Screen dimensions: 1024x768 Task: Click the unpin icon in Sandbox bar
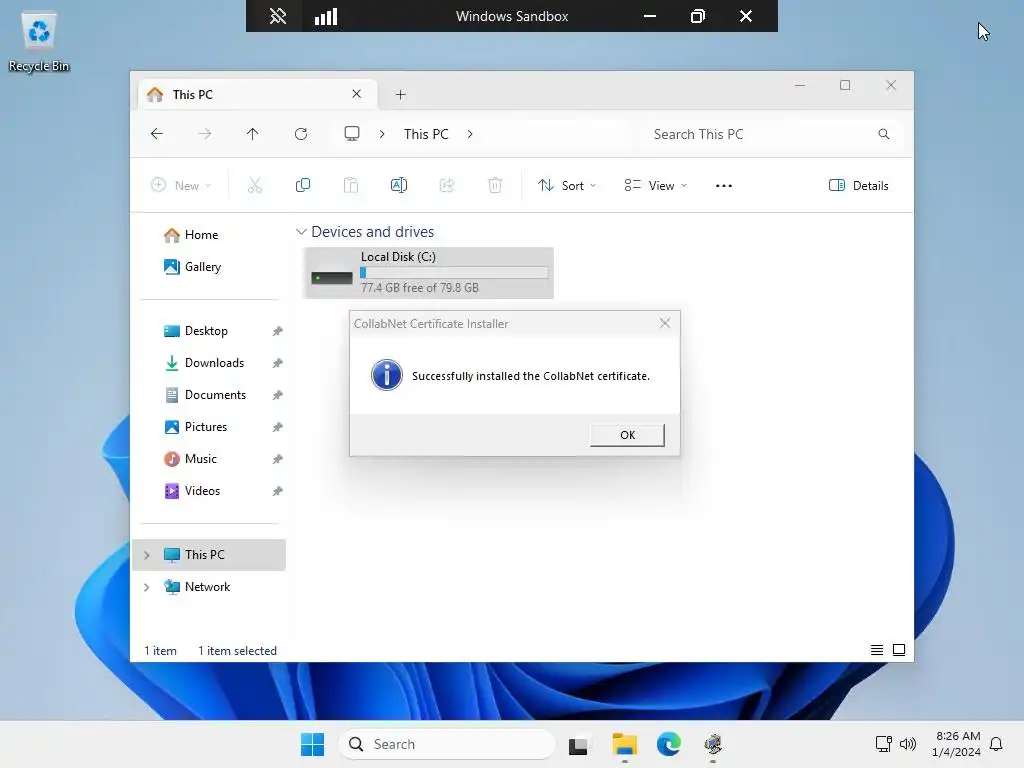278,16
